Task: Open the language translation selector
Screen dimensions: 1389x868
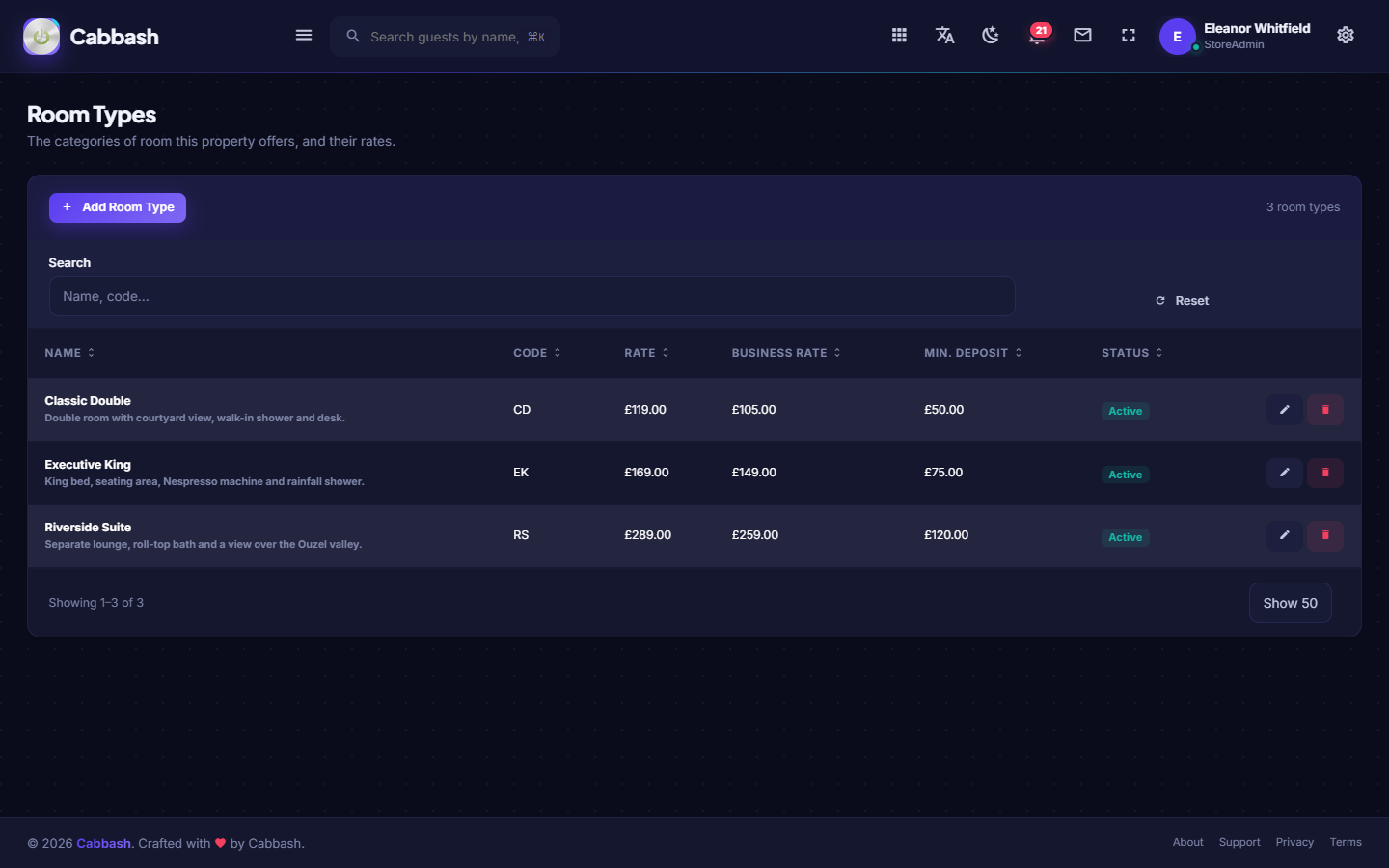Action: (x=945, y=36)
